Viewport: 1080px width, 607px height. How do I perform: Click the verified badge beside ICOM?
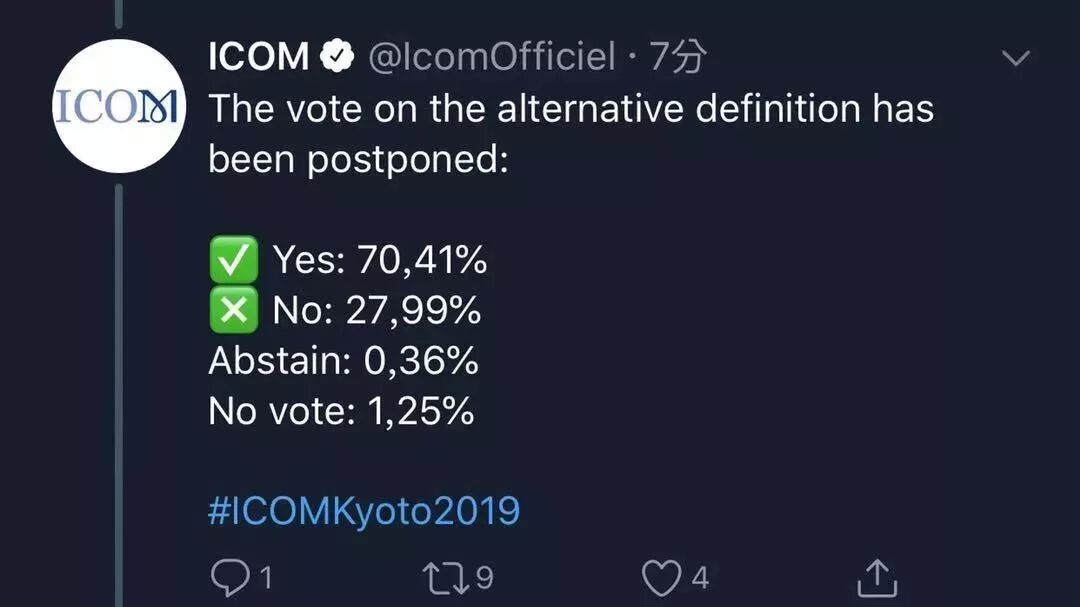click(339, 58)
